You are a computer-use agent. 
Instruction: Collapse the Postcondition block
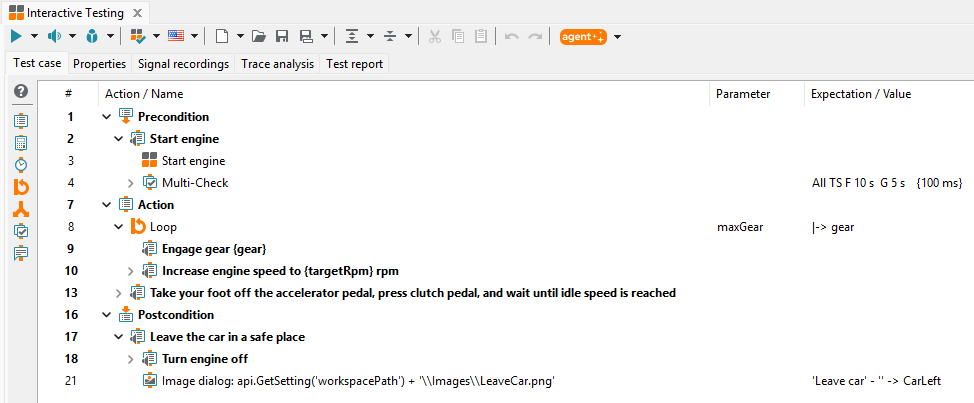coord(106,315)
